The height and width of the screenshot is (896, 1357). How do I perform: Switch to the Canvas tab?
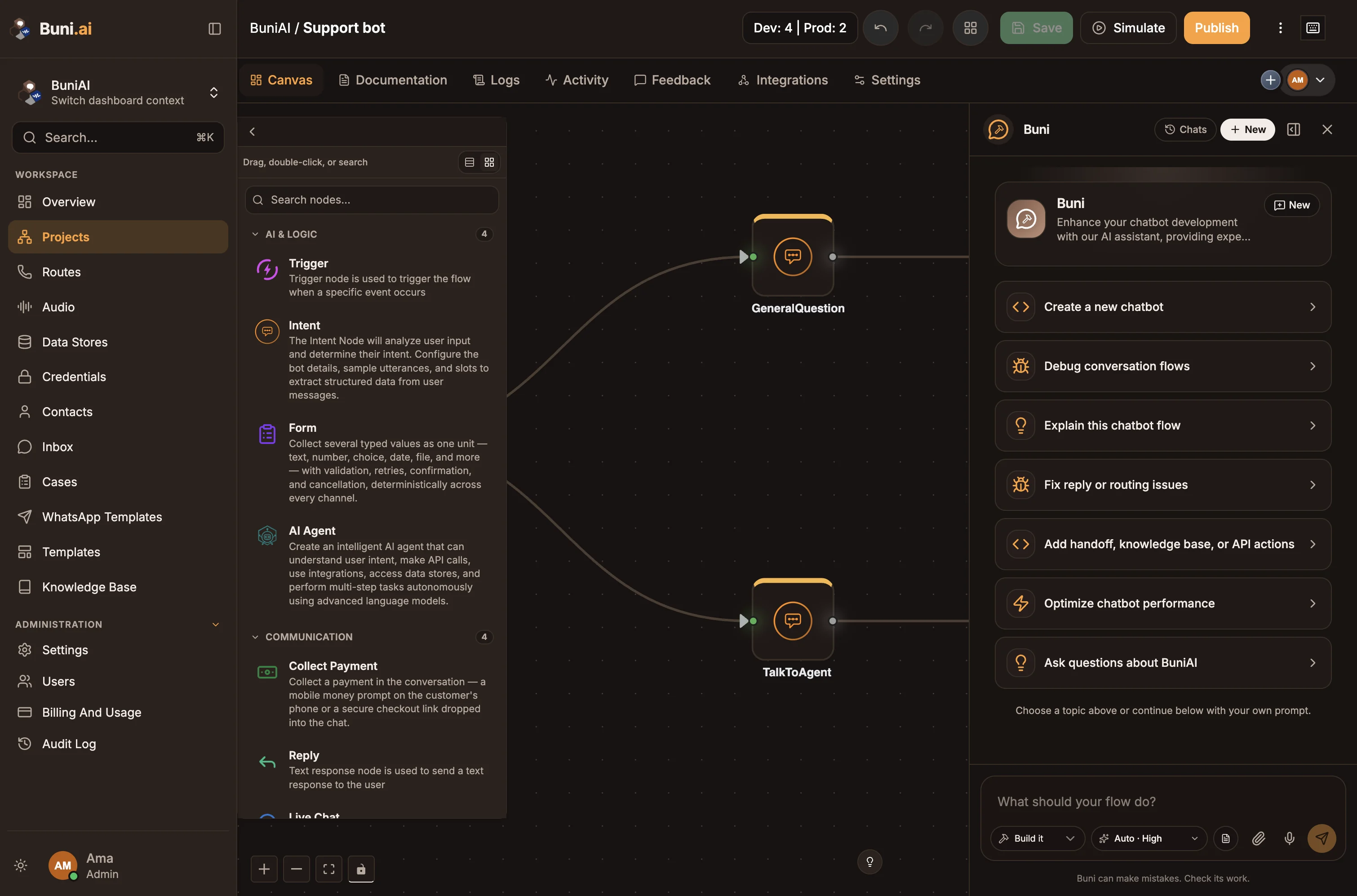coord(281,80)
